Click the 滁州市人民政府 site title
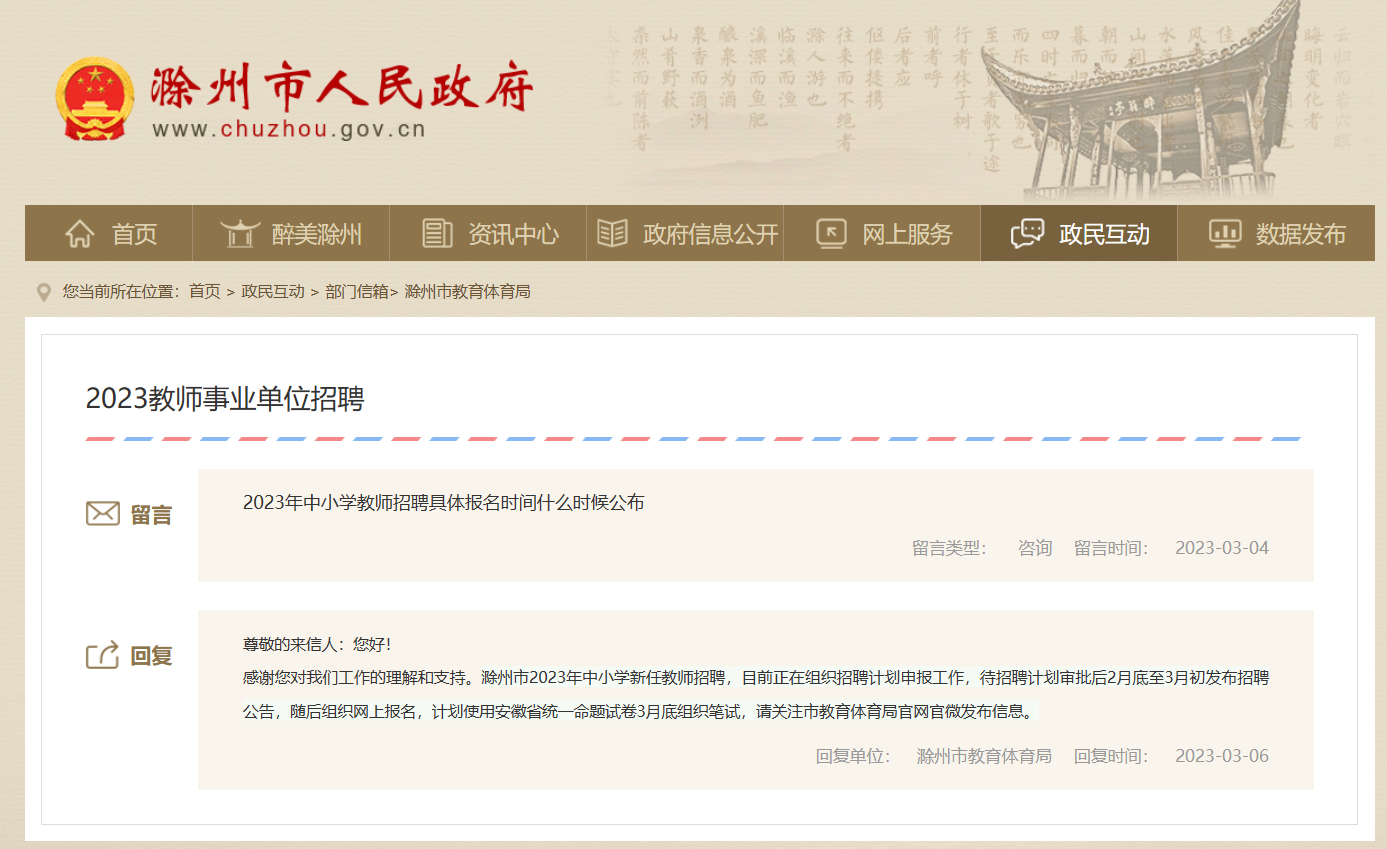 pyautogui.click(x=341, y=90)
